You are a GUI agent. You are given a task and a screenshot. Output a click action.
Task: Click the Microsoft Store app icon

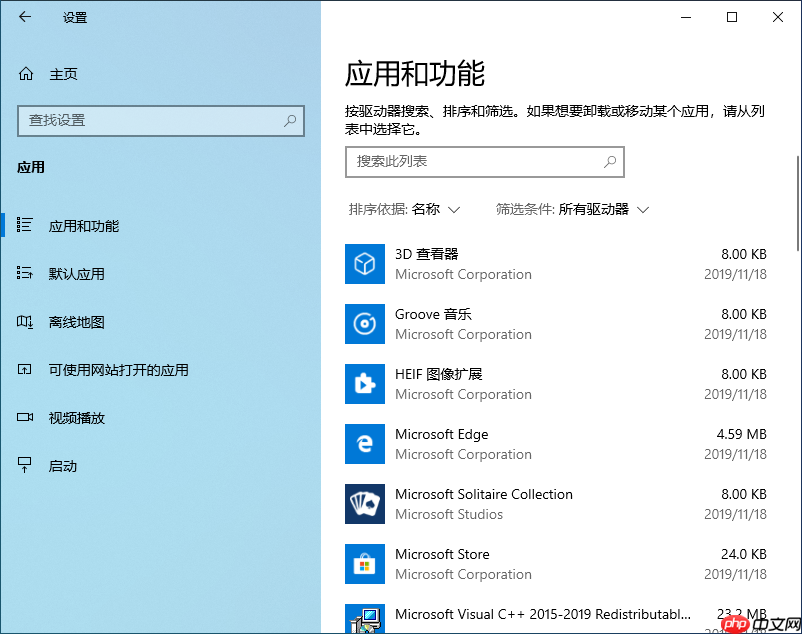click(365, 564)
